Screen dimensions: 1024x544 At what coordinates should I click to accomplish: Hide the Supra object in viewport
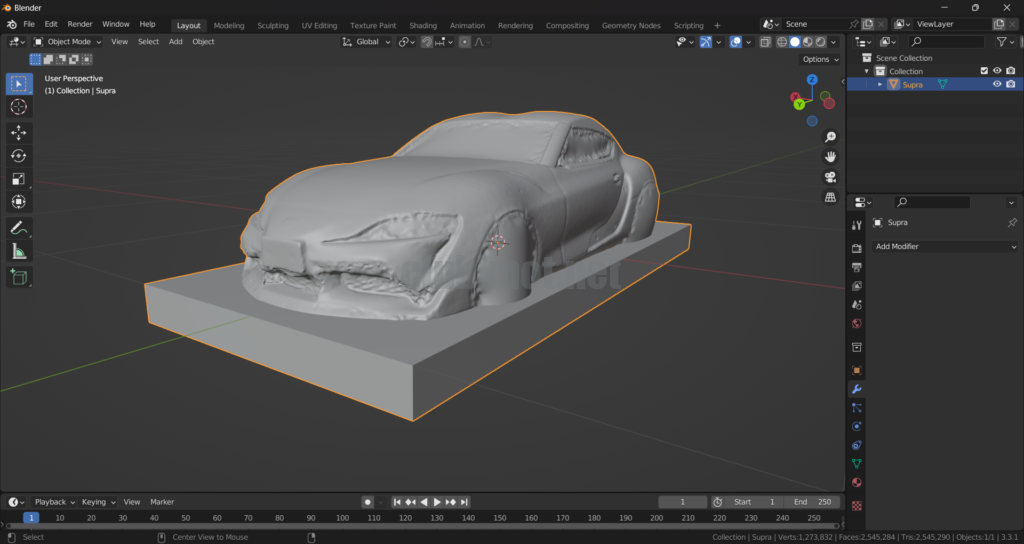click(997, 85)
